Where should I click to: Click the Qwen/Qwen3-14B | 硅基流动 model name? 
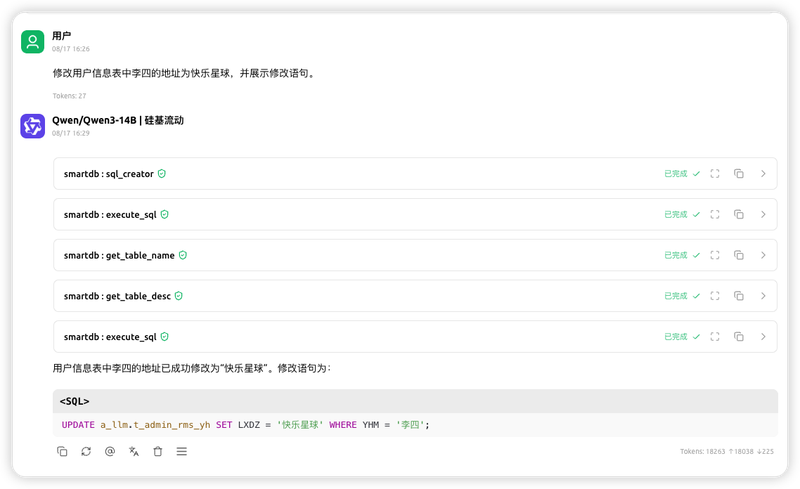coord(118,120)
